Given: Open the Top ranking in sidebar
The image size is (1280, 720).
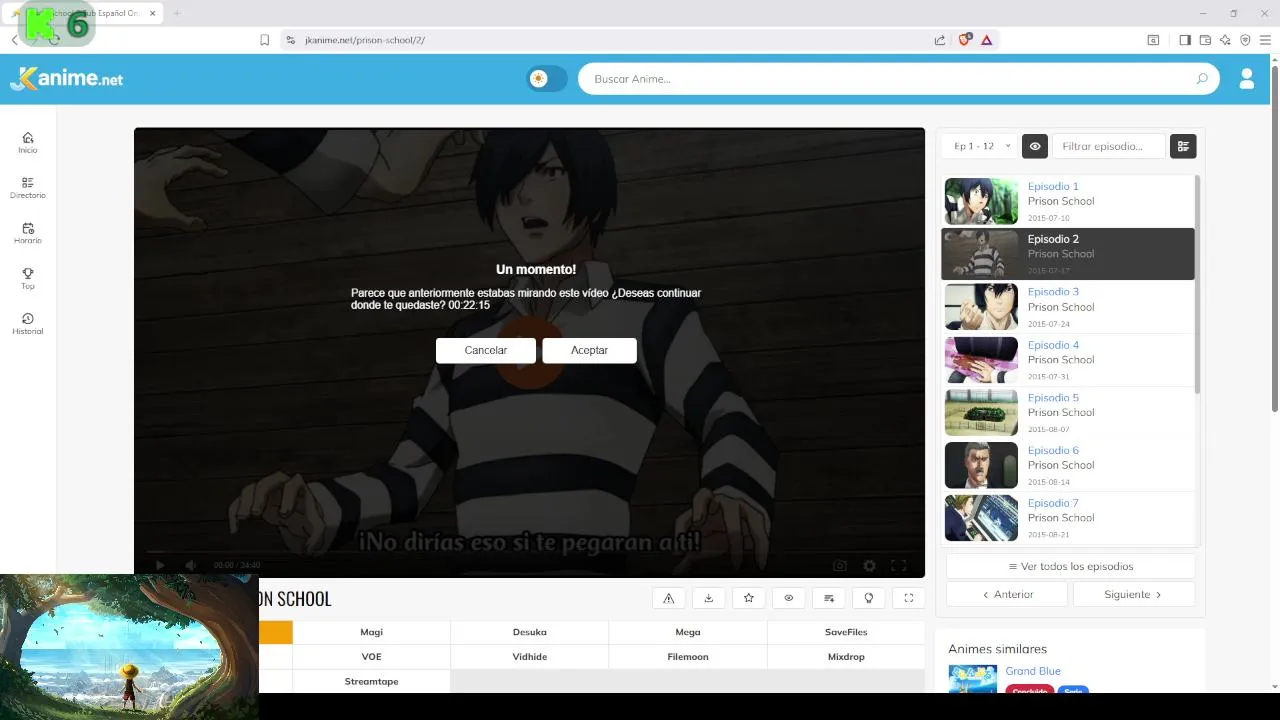Looking at the screenshot, I should [28, 279].
